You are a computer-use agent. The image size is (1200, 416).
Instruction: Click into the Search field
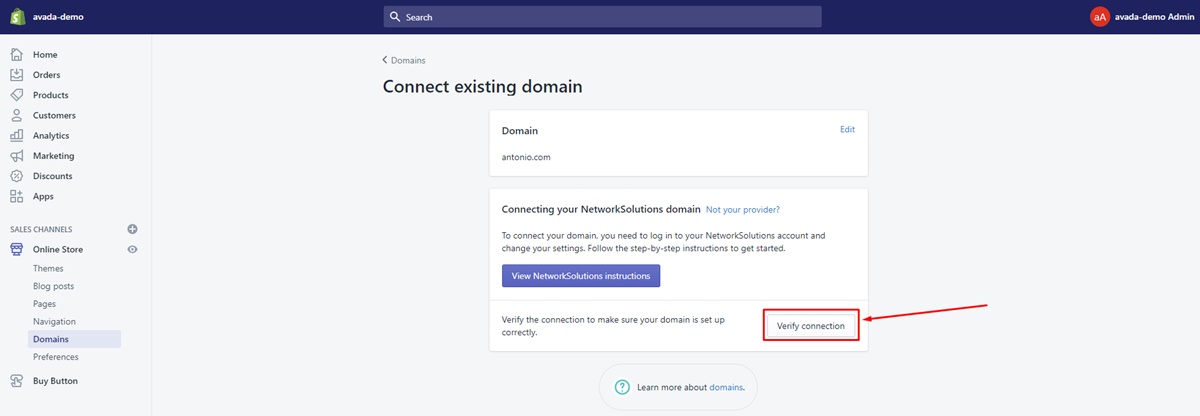point(603,17)
